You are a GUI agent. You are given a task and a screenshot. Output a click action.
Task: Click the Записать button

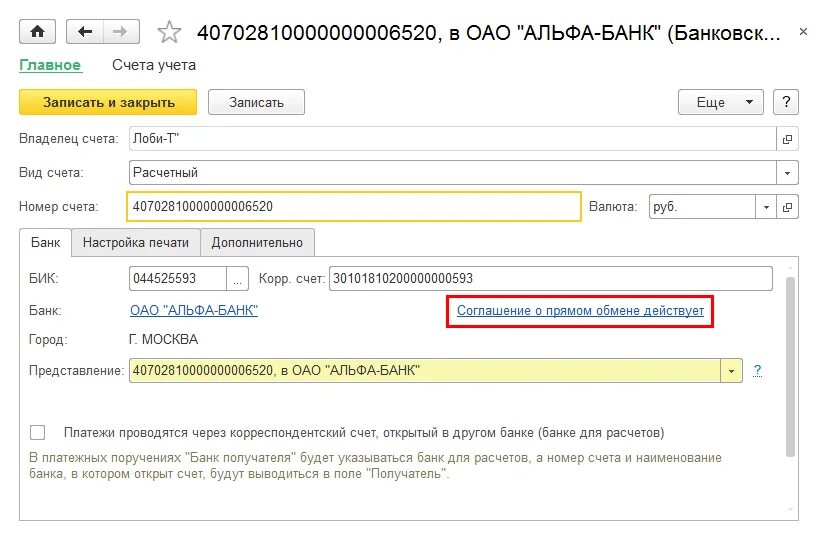(x=256, y=102)
